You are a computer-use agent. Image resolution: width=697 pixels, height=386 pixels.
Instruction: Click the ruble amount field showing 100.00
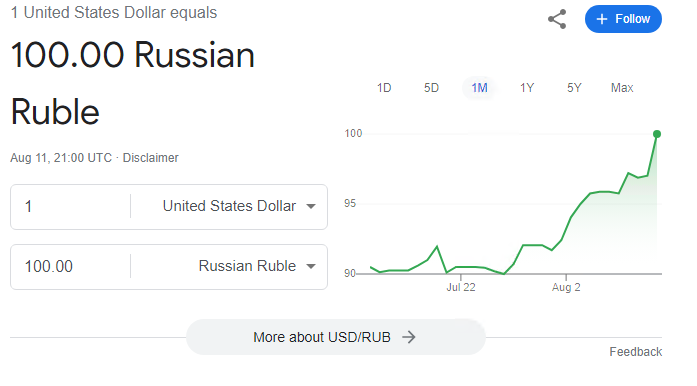coord(71,266)
